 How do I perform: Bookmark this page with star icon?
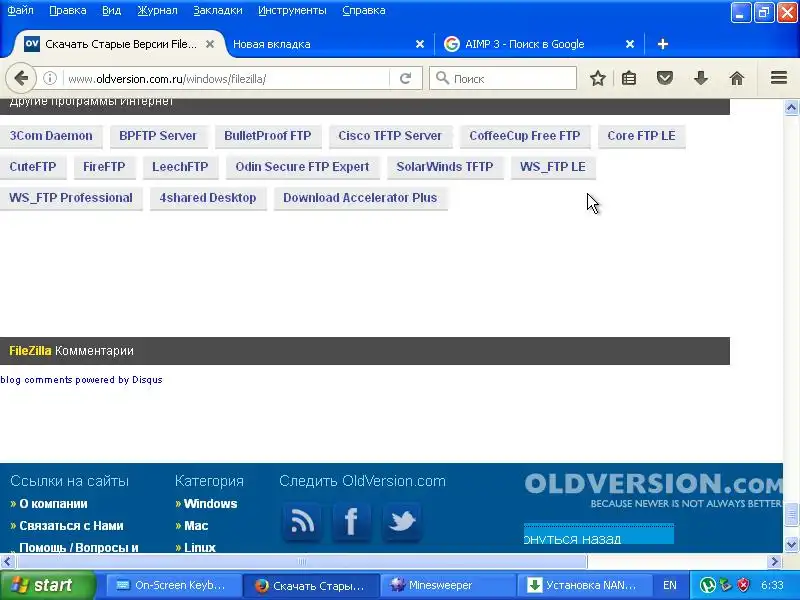point(597,79)
